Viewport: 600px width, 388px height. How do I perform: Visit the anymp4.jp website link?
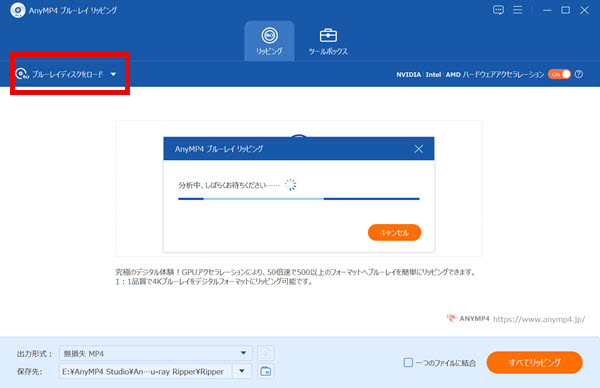pos(539,319)
